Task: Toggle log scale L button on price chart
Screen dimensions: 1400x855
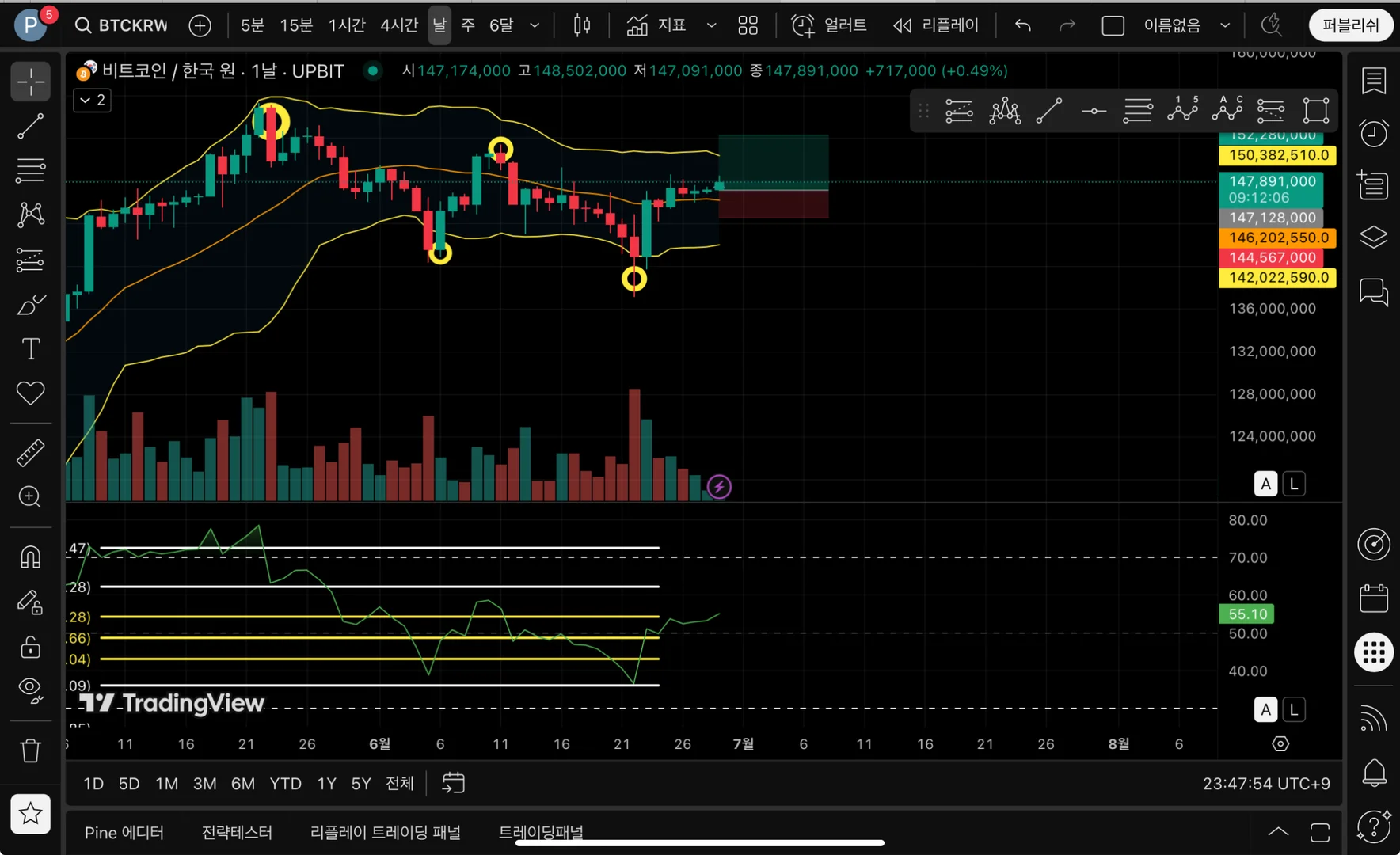Action: tap(1294, 484)
